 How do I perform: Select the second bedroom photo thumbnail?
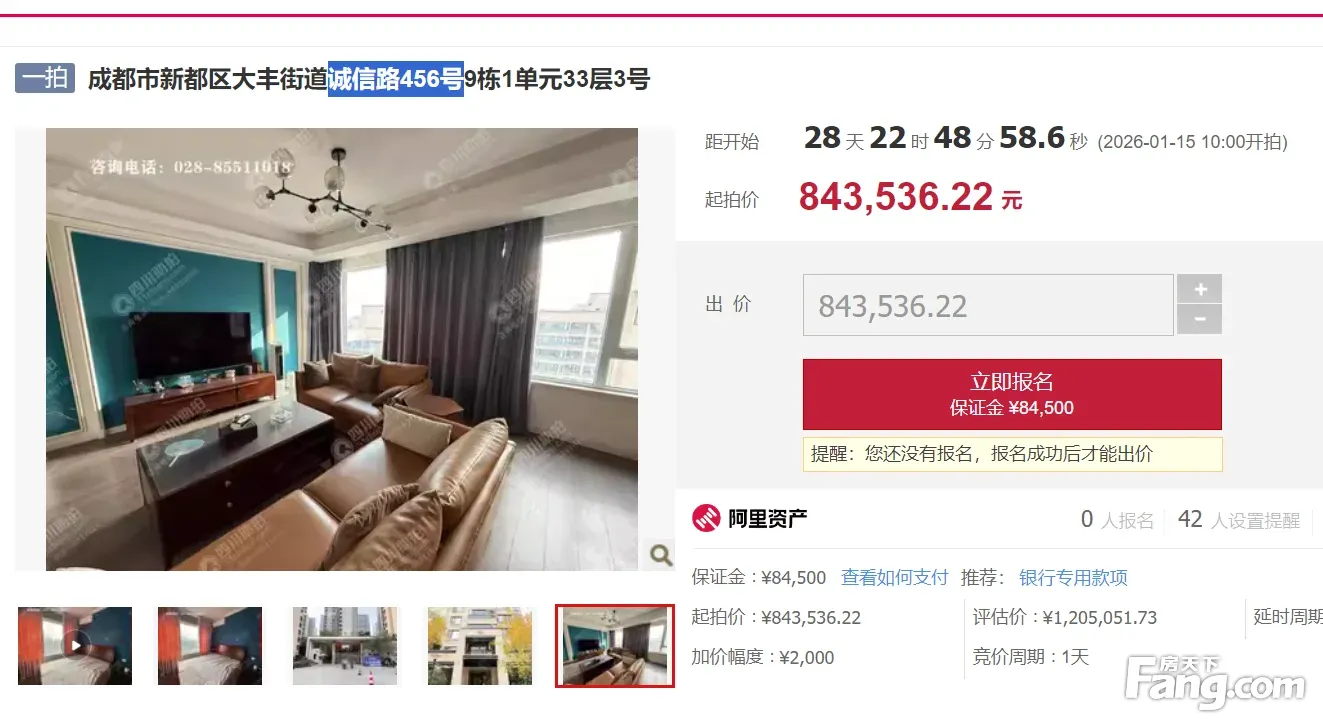point(210,646)
